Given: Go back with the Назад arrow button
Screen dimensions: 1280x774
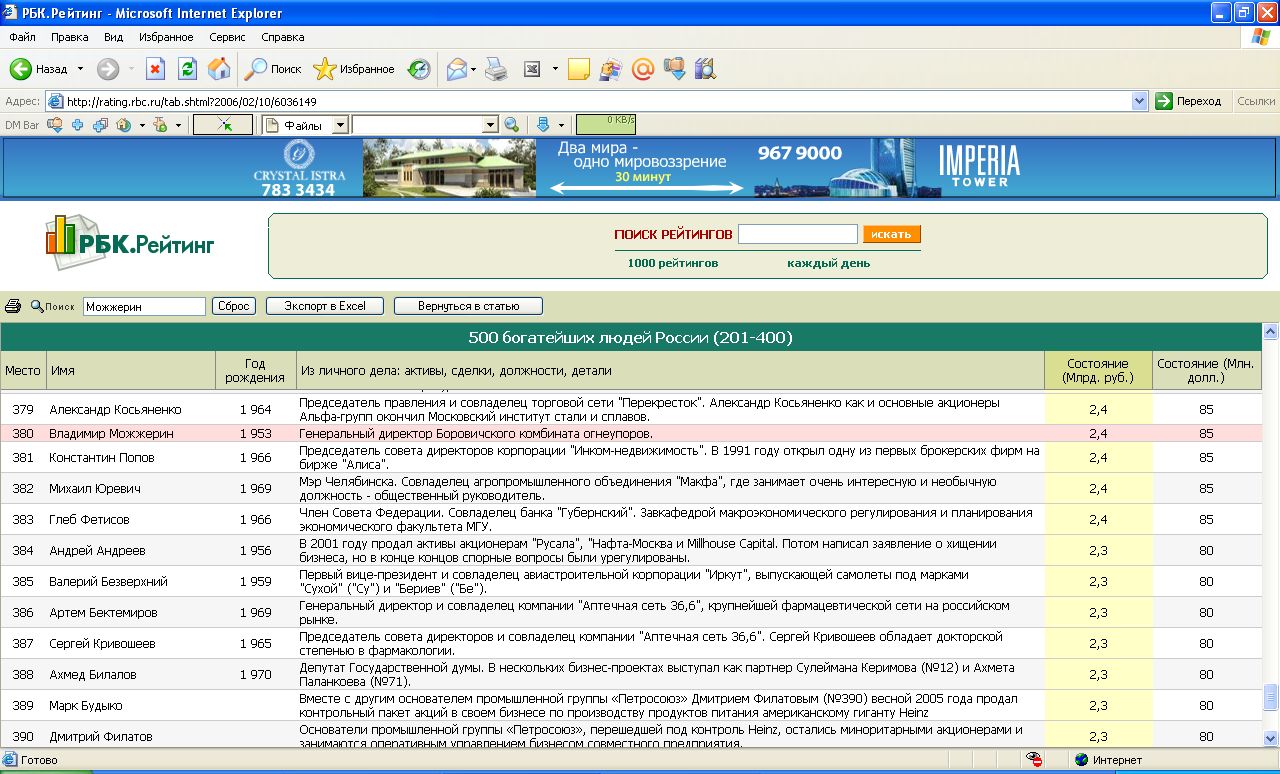Looking at the screenshot, I should (x=40, y=69).
